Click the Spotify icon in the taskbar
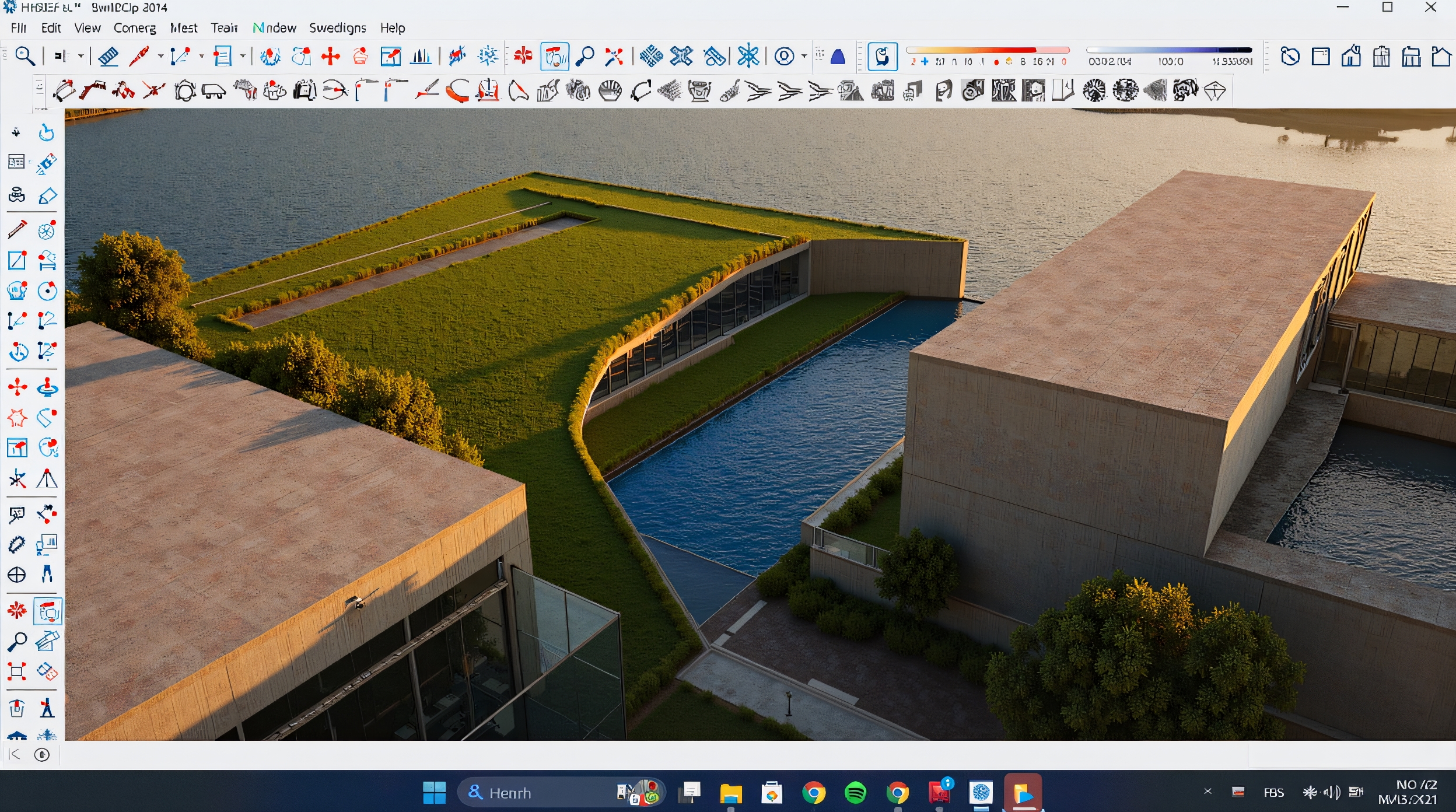 click(856, 793)
